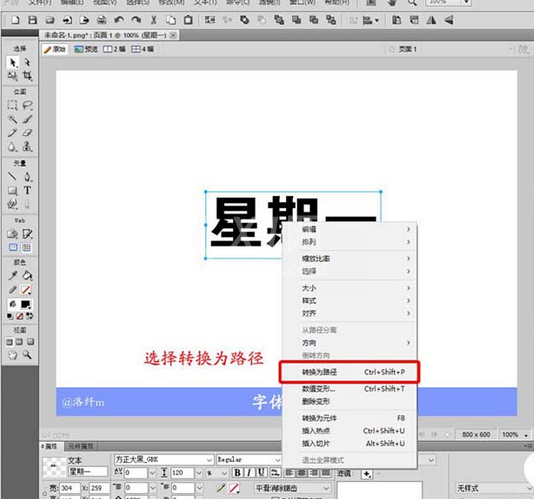534x499 pixels.
Task: Choose 数值变形 from context menu
Action: (350, 389)
